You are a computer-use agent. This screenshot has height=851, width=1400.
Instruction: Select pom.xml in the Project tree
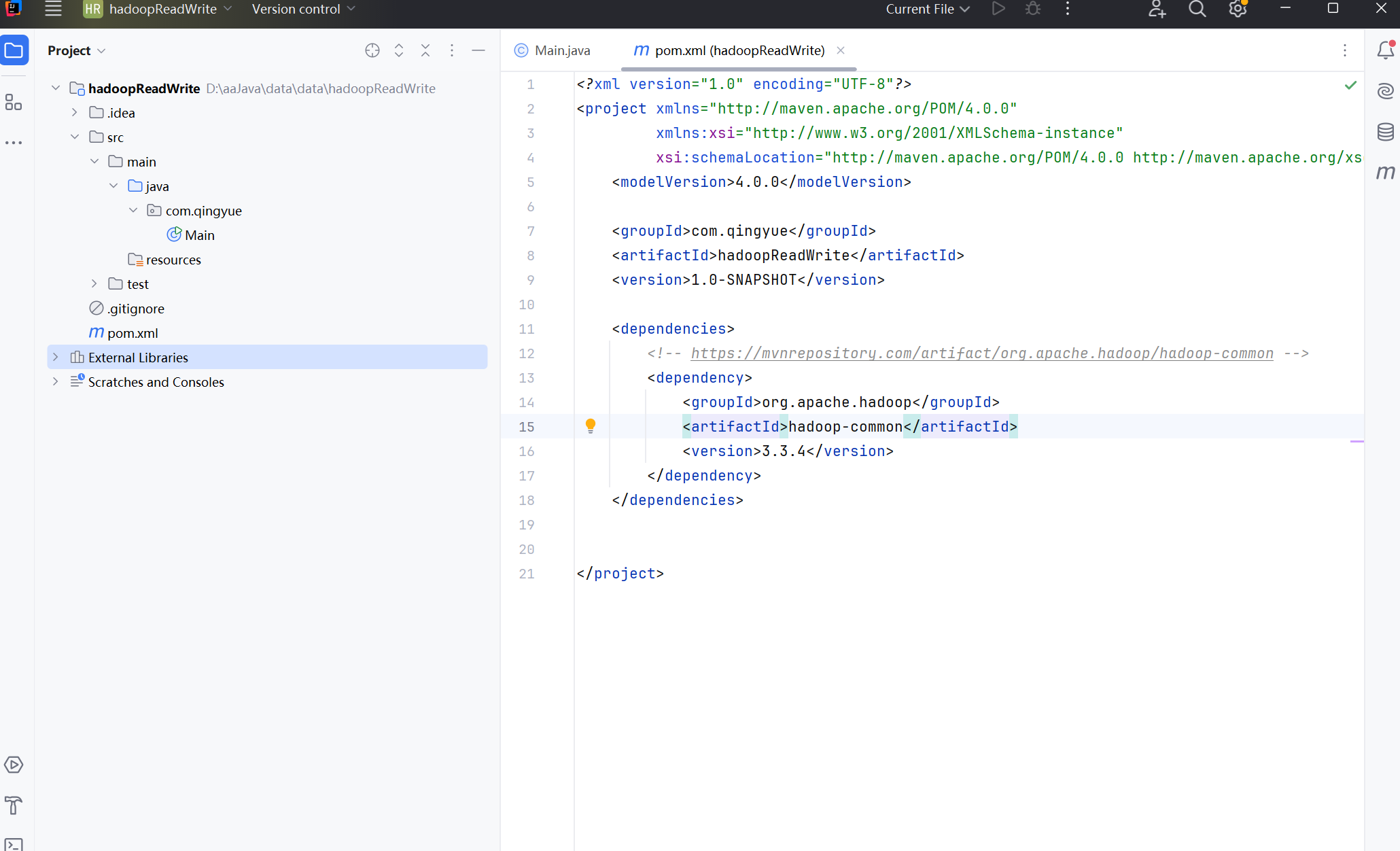click(133, 333)
